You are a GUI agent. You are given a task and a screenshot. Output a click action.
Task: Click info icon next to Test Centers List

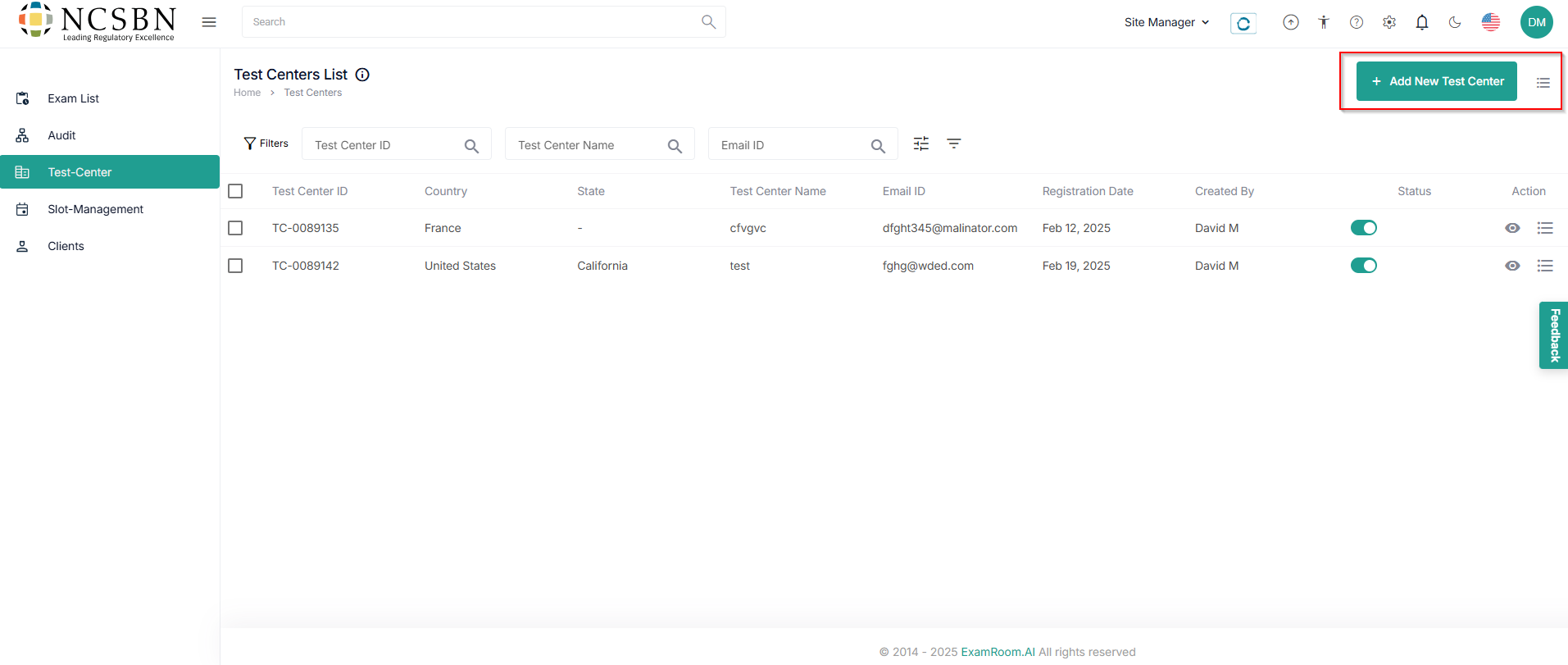tap(362, 75)
